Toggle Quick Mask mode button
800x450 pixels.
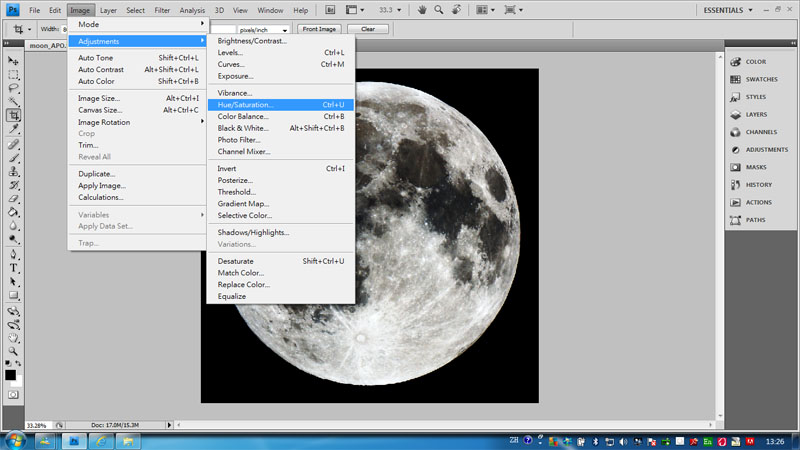[14, 395]
